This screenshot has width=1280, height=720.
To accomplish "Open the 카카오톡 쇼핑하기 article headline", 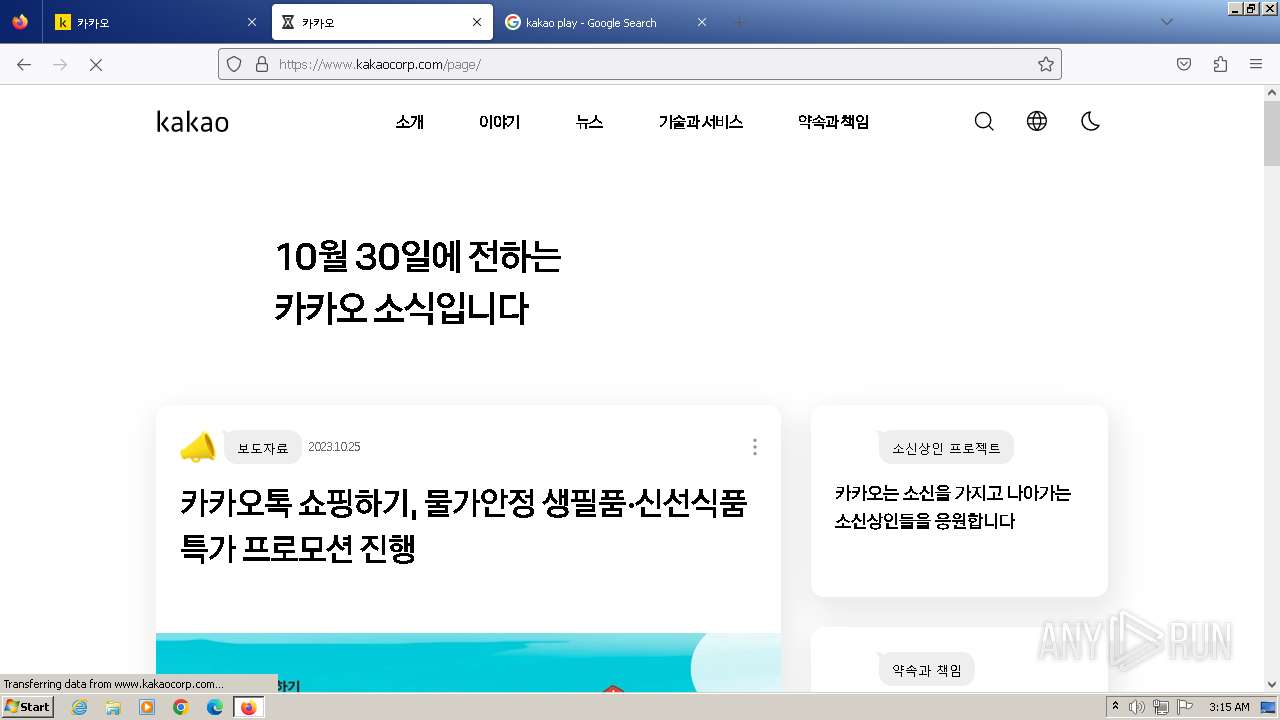I will click(x=463, y=525).
